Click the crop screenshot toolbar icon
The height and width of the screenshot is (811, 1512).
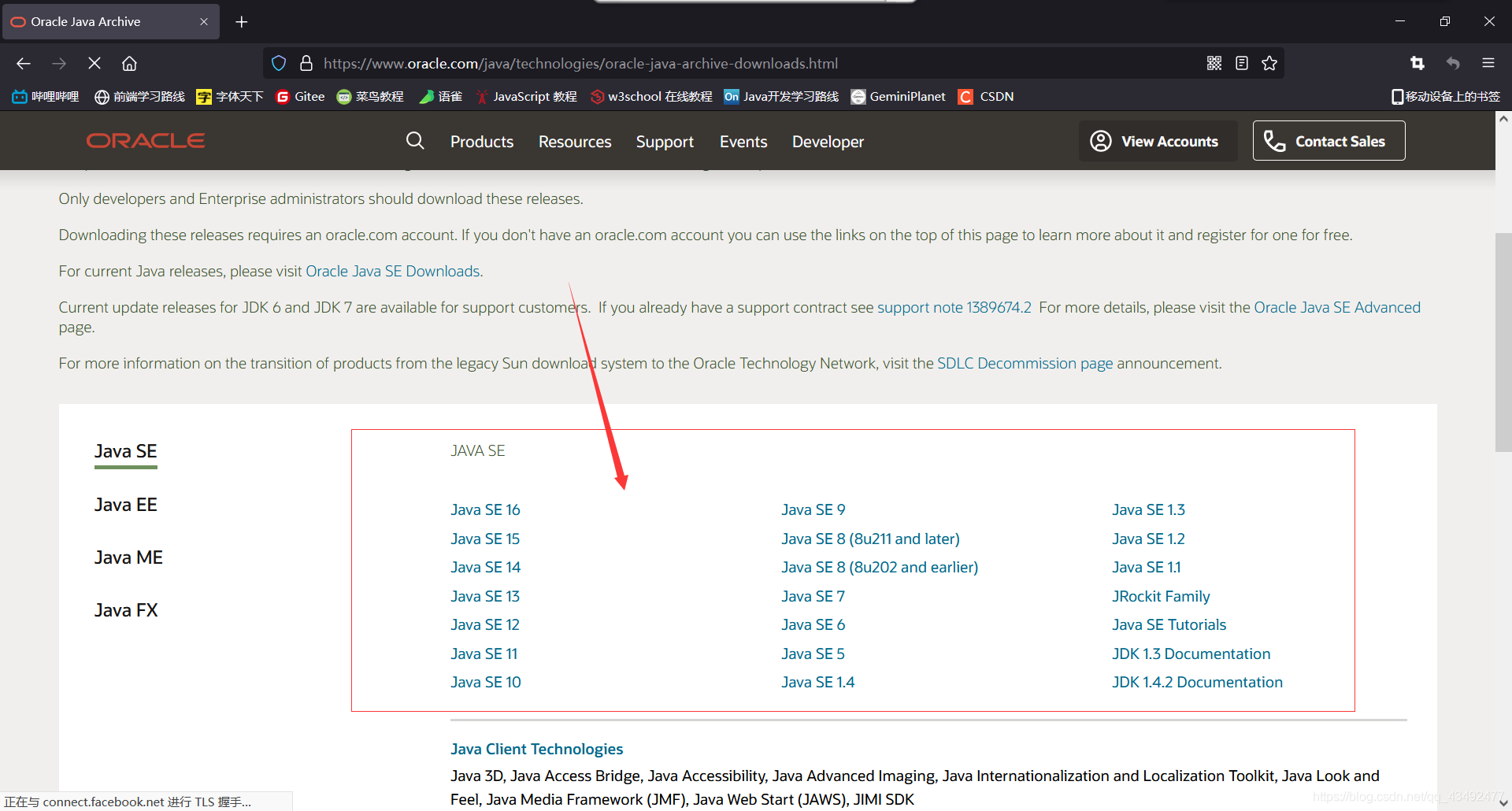pyautogui.click(x=1417, y=63)
